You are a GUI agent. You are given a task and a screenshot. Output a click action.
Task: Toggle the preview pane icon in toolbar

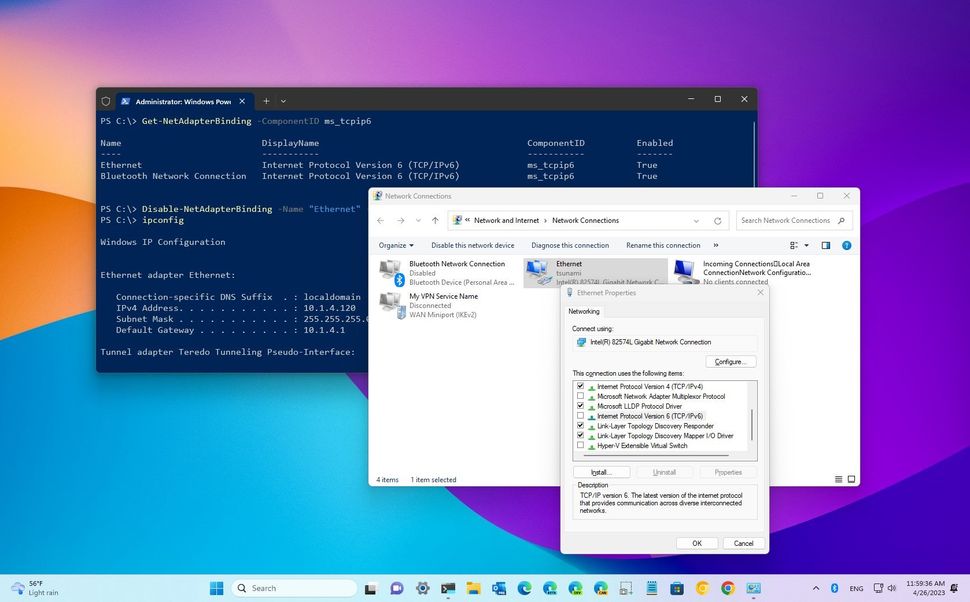pos(825,245)
